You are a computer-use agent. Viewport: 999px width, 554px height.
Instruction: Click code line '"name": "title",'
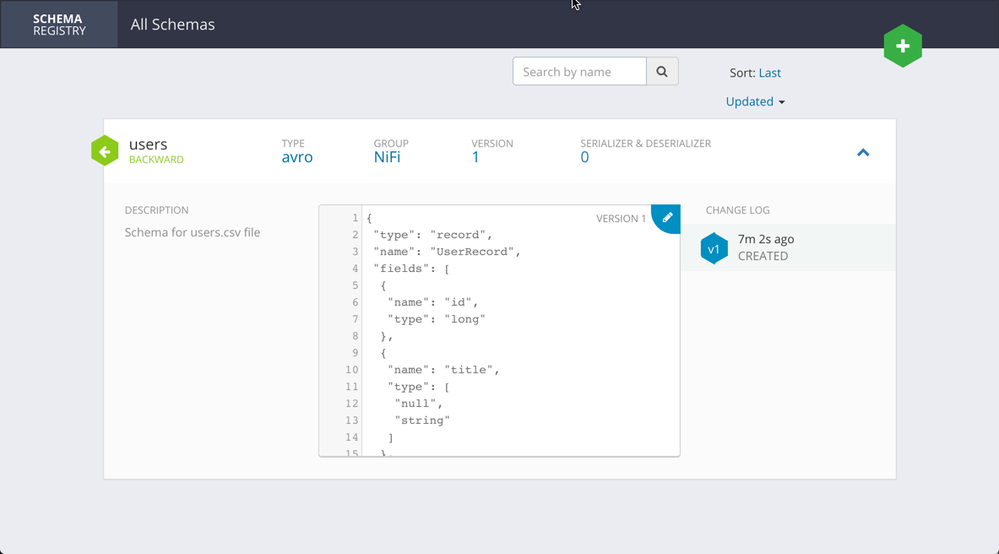(x=443, y=369)
